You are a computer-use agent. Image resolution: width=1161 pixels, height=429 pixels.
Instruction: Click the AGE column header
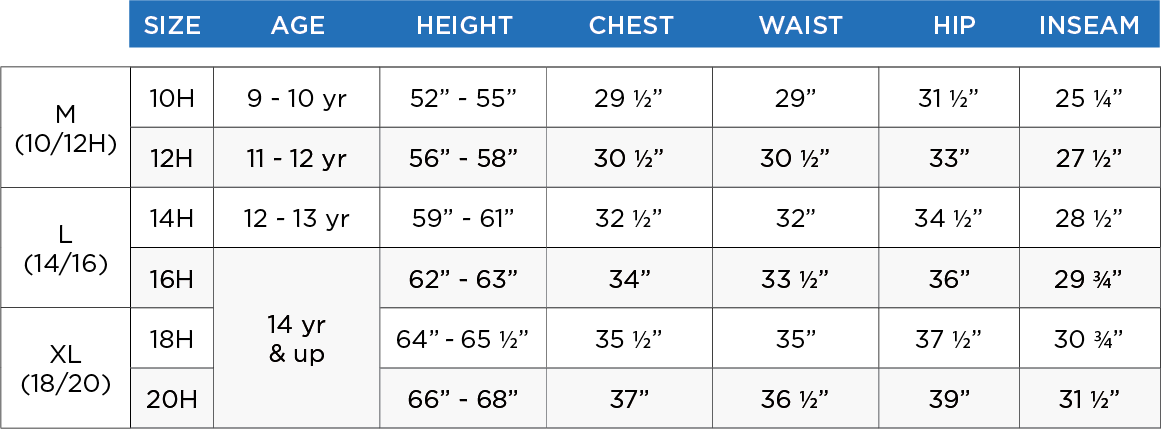[297, 25]
